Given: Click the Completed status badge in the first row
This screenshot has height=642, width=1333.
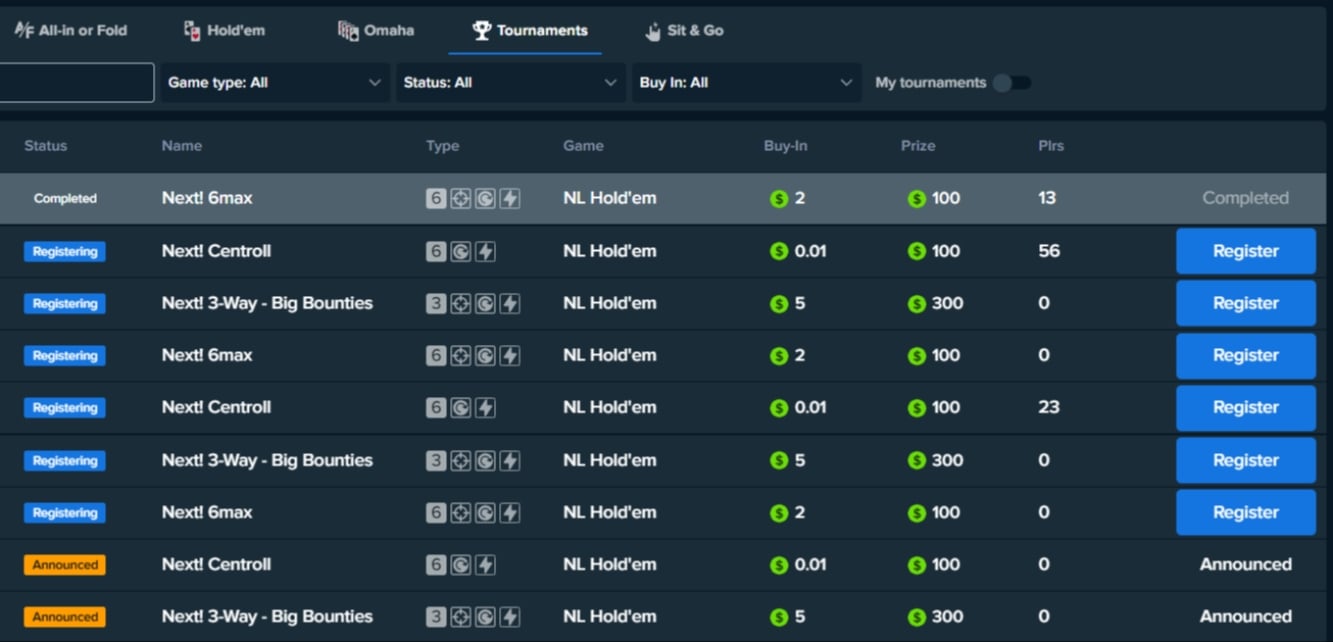Looking at the screenshot, I should (x=65, y=199).
